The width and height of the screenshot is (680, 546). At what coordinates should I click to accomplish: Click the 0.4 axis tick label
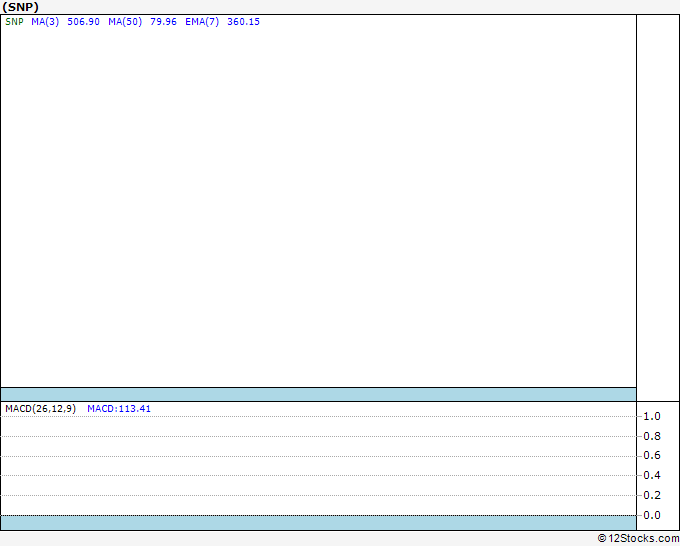(x=651, y=475)
